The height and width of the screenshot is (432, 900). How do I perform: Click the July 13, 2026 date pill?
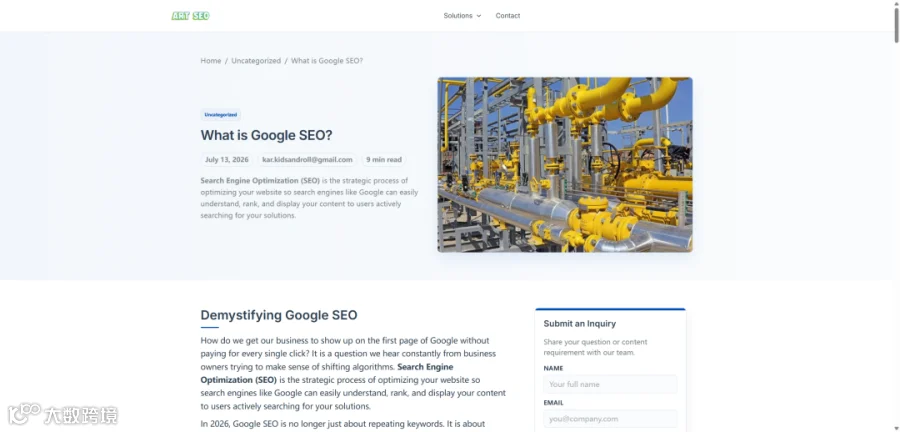pyautogui.click(x=227, y=159)
